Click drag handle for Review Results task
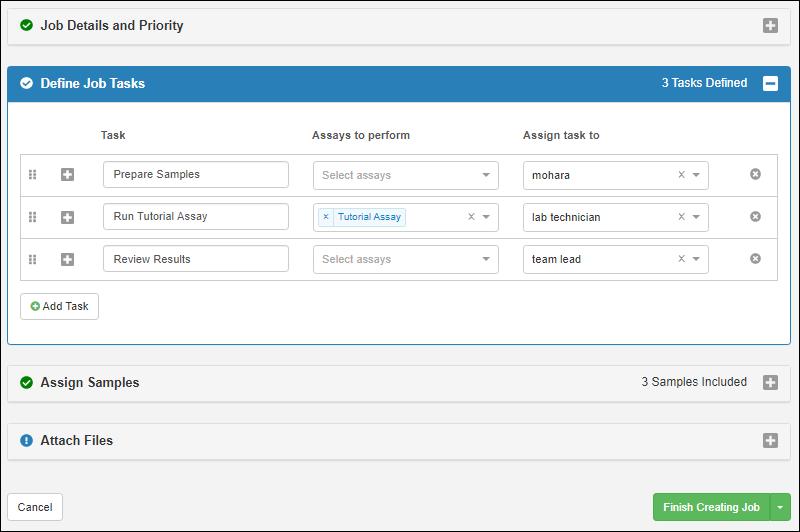Viewport: 800px width, 532px height. click(x=32, y=260)
